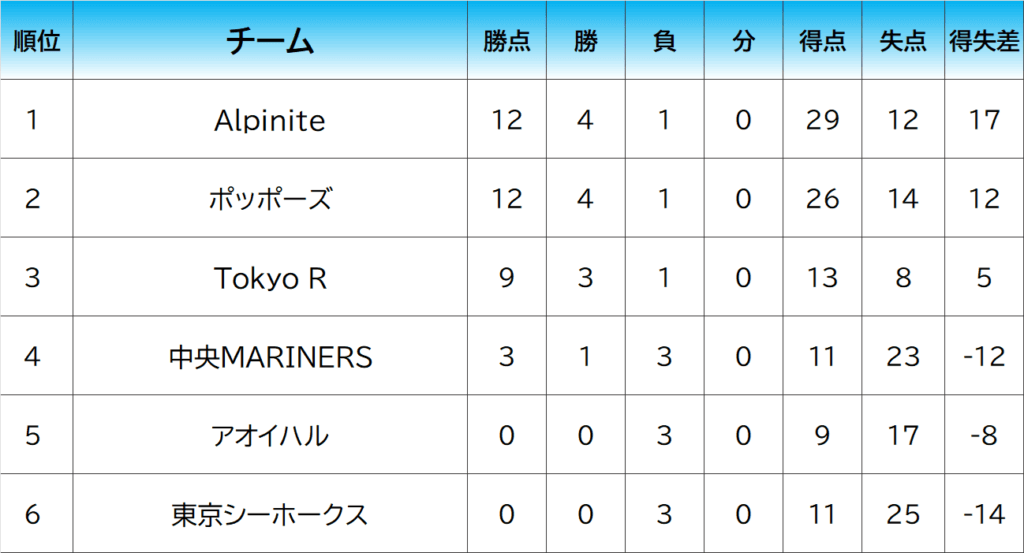Click Tokyo R's points value 9
1024x553 pixels.
[507, 278]
